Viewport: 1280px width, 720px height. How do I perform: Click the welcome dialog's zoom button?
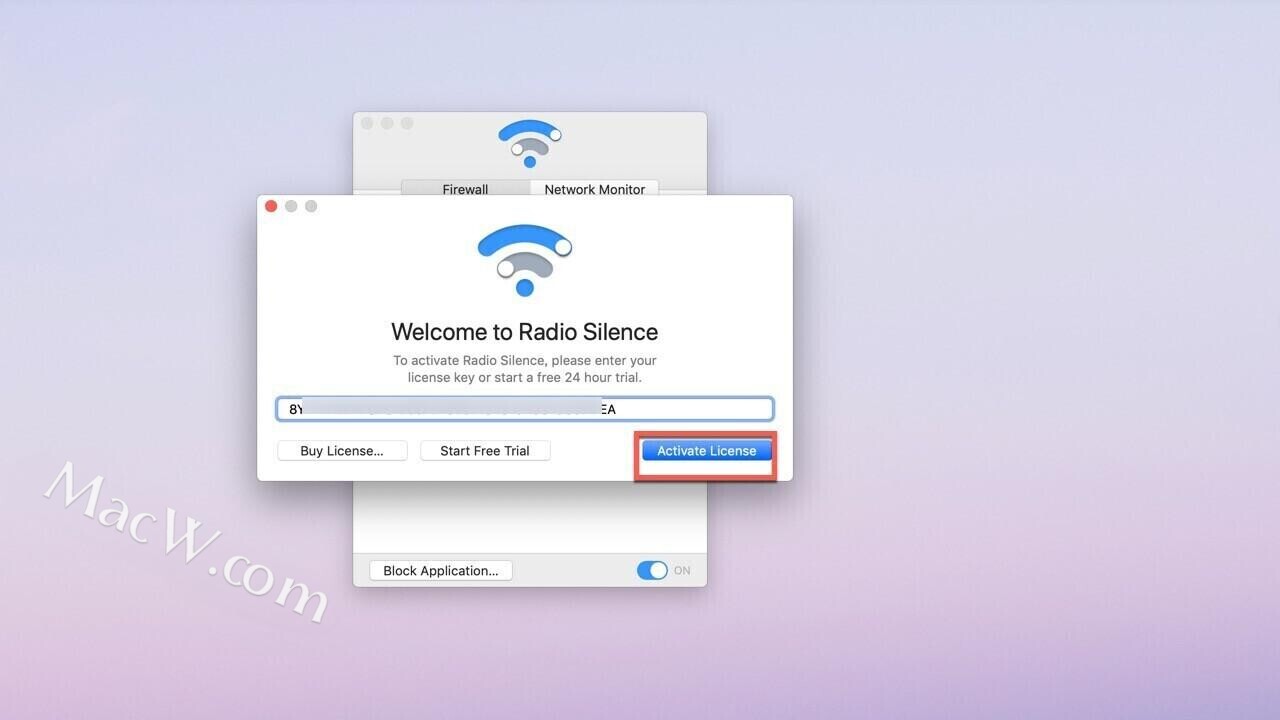pos(311,206)
